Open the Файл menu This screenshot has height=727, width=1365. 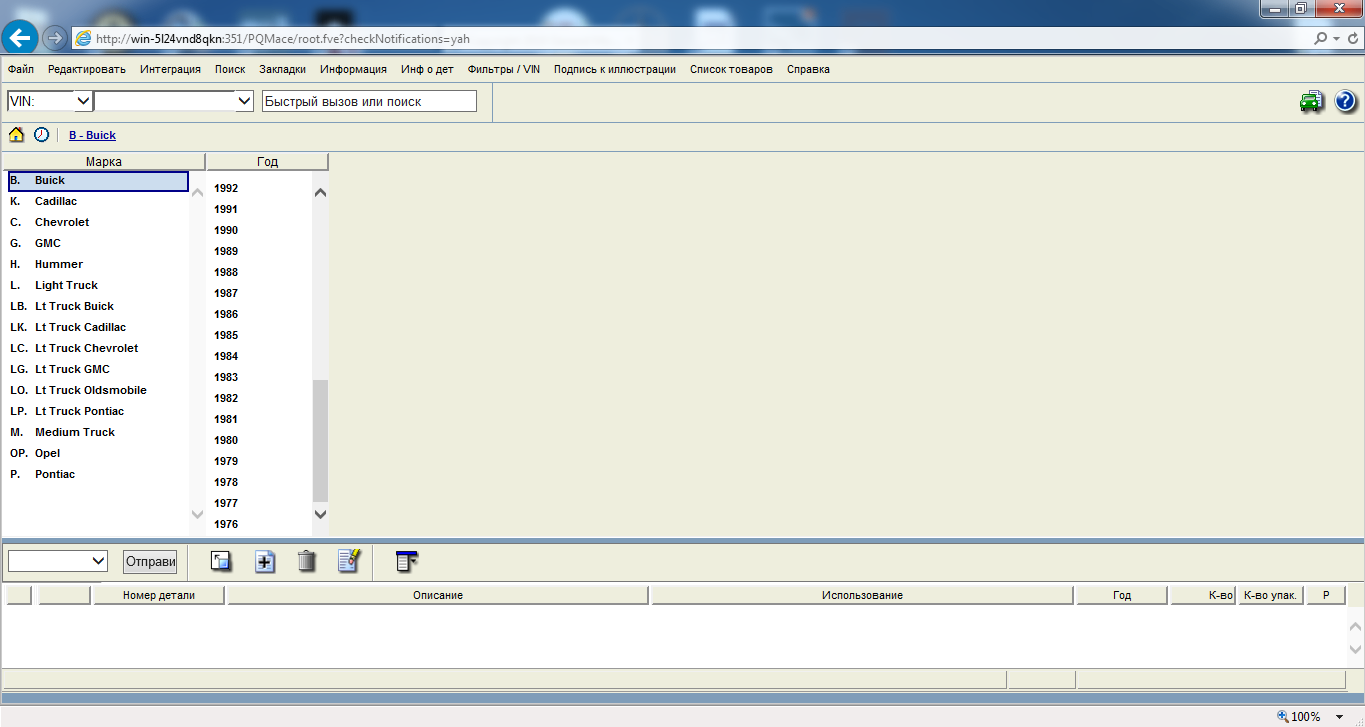[20, 70]
